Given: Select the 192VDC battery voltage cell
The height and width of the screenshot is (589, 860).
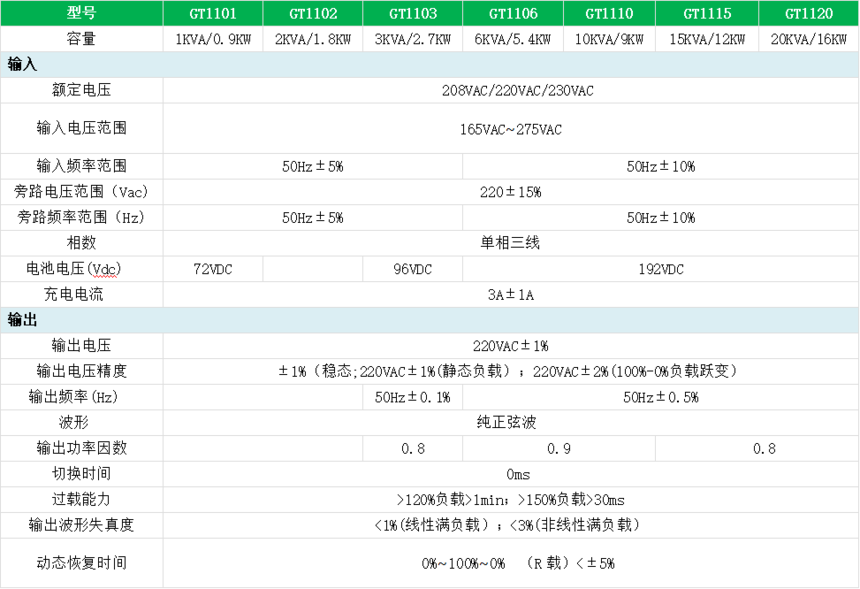Looking at the screenshot, I should 659,269.
